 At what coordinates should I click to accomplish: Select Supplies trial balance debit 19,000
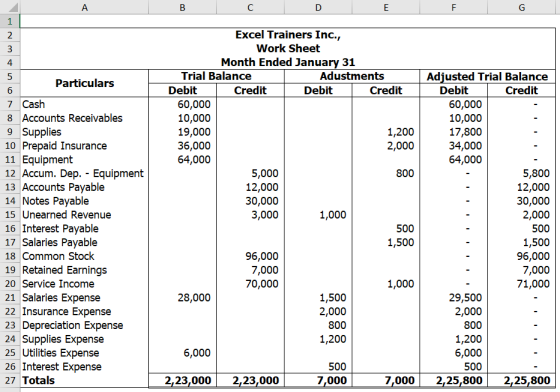[182, 132]
